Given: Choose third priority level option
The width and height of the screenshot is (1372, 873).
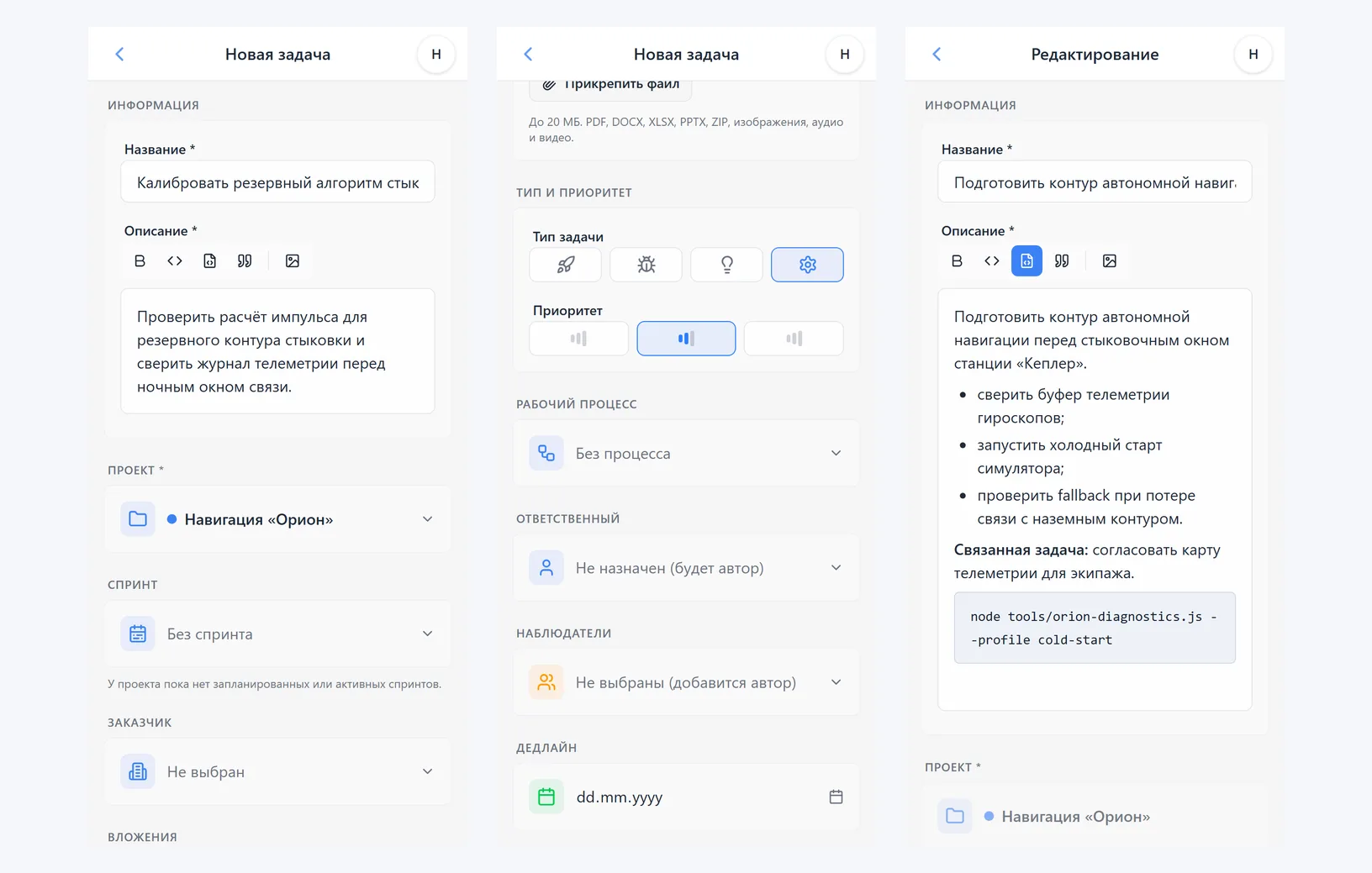Looking at the screenshot, I should coord(794,339).
